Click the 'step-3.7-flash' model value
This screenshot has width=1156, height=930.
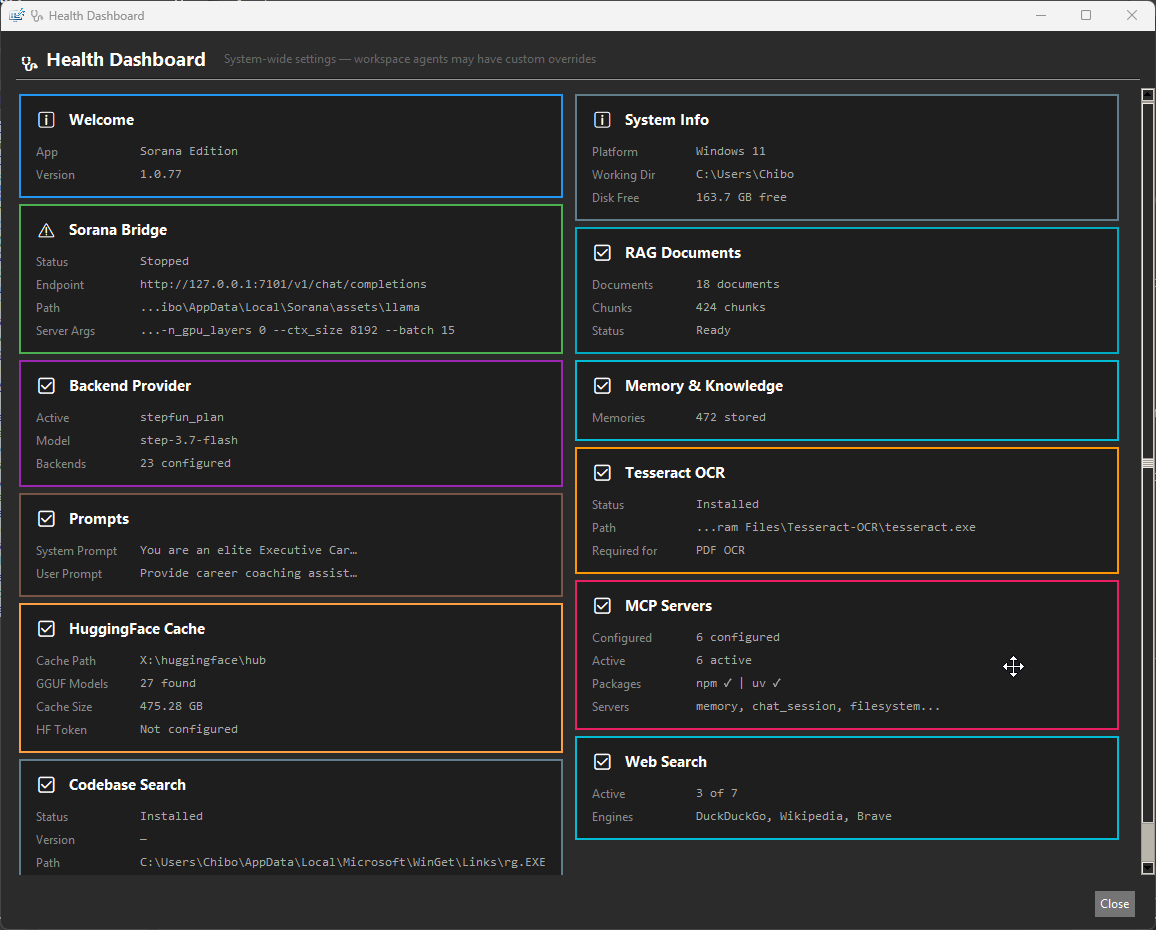(189, 440)
